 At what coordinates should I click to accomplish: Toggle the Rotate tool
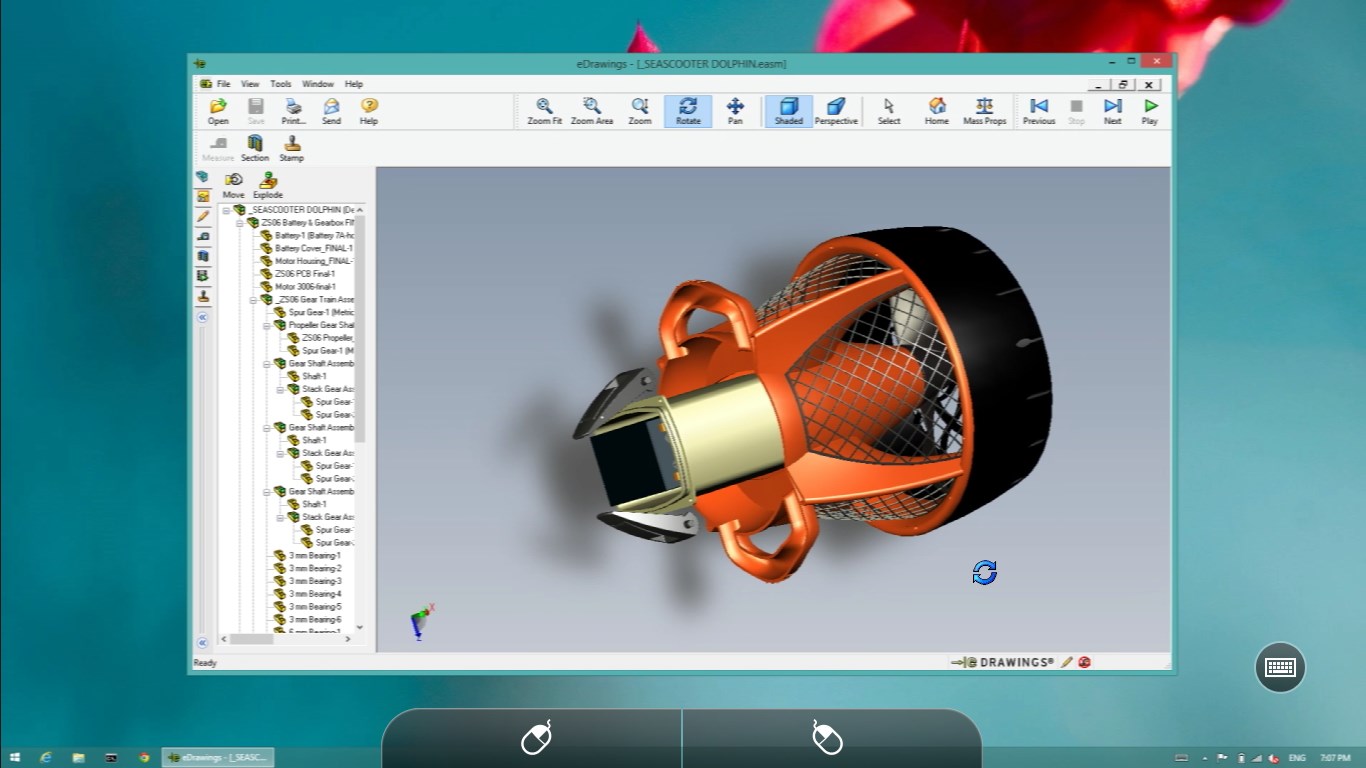pos(688,110)
